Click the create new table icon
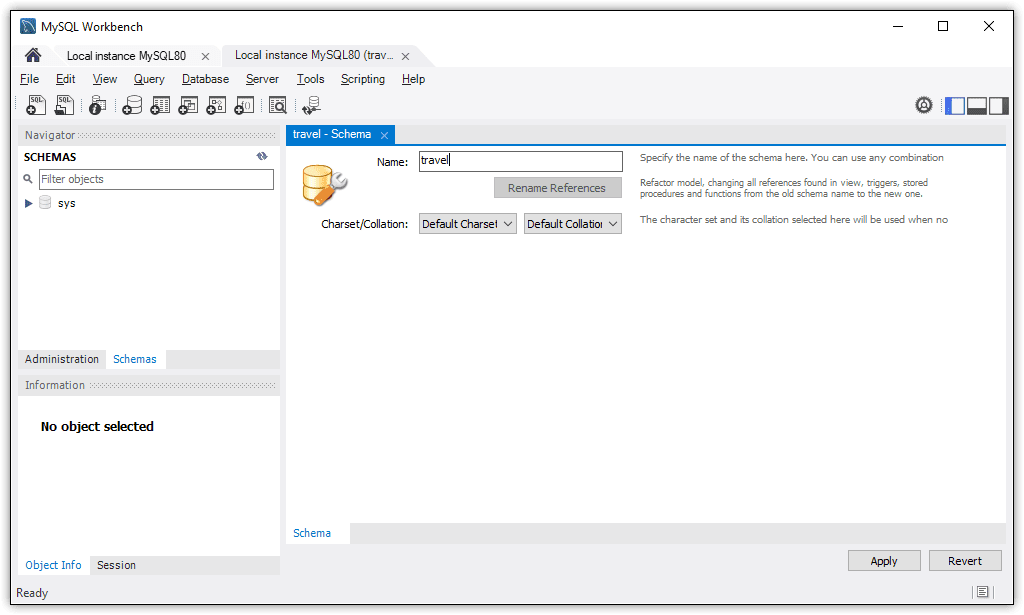 click(159, 104)
